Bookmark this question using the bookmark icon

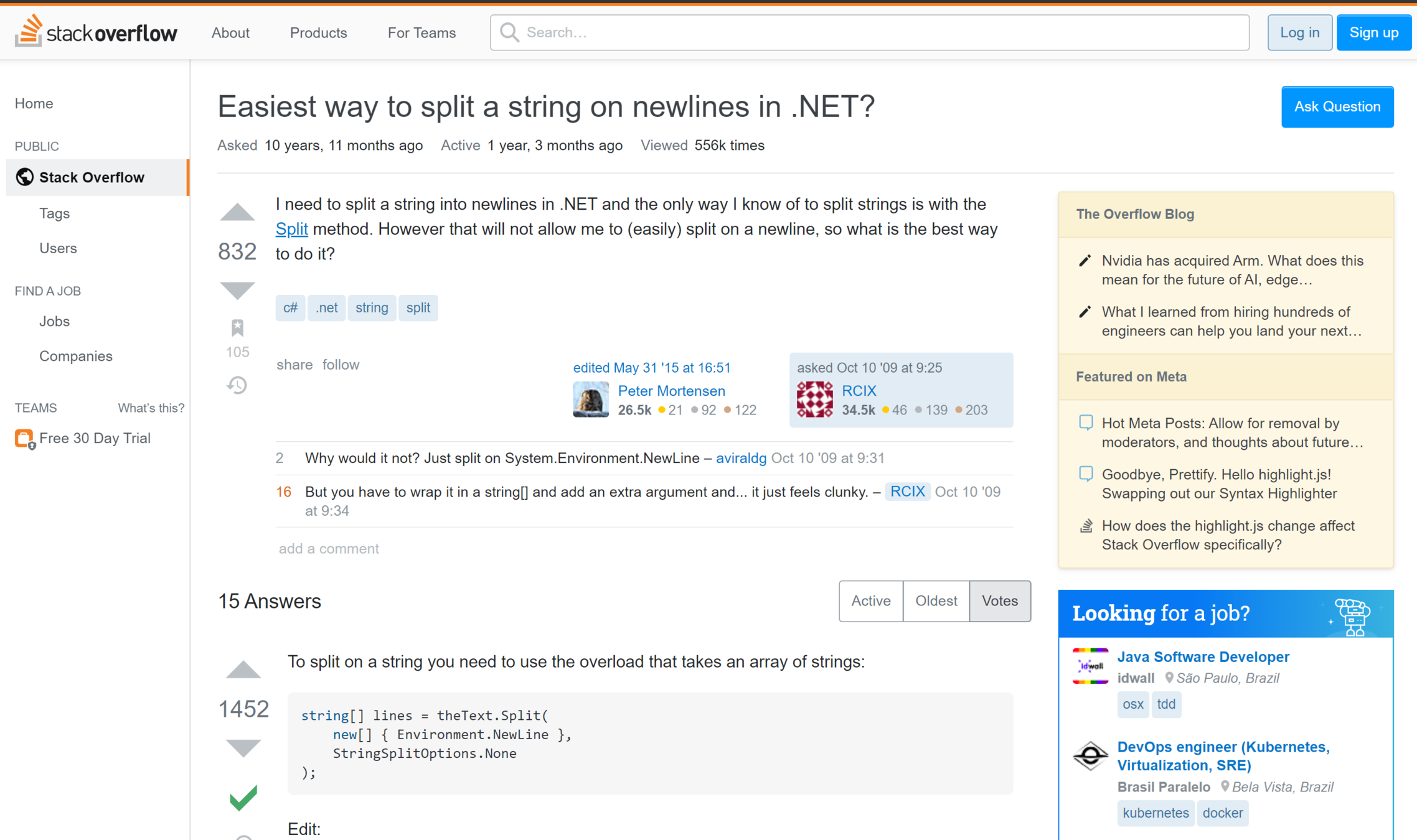[x=237, y=328]
